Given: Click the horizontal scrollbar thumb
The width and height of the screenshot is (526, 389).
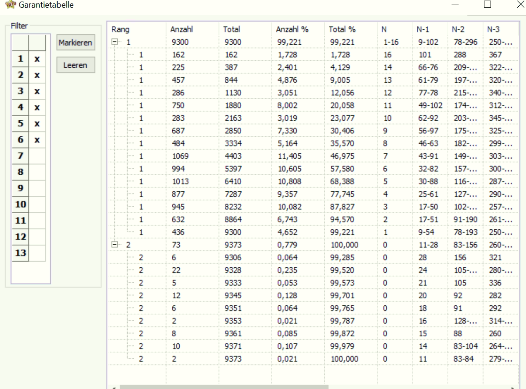Looking at the screenshot, I should (x=224, y=387).
